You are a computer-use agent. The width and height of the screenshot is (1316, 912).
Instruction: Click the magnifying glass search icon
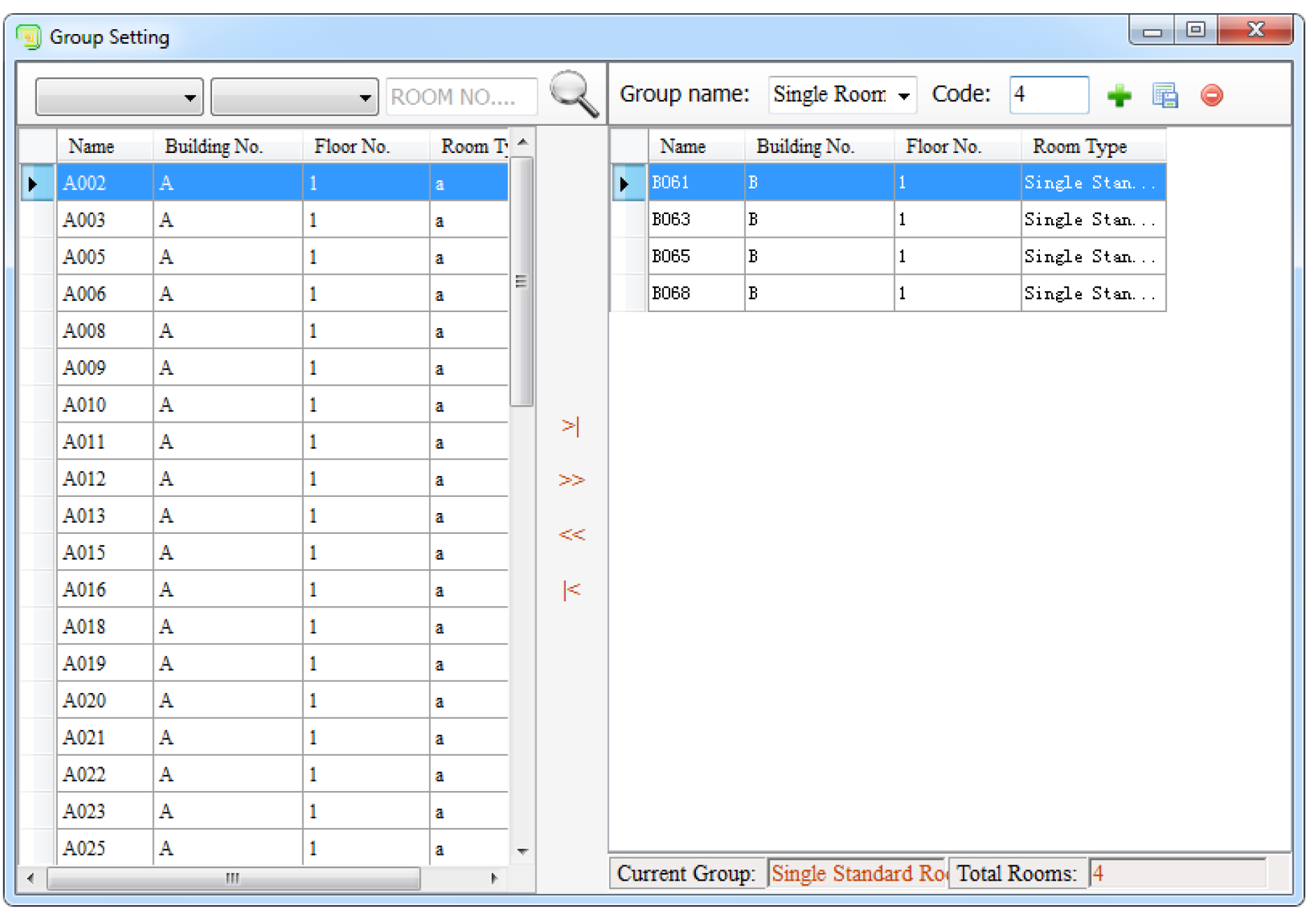pyautogui.click(x=574, y=94)
